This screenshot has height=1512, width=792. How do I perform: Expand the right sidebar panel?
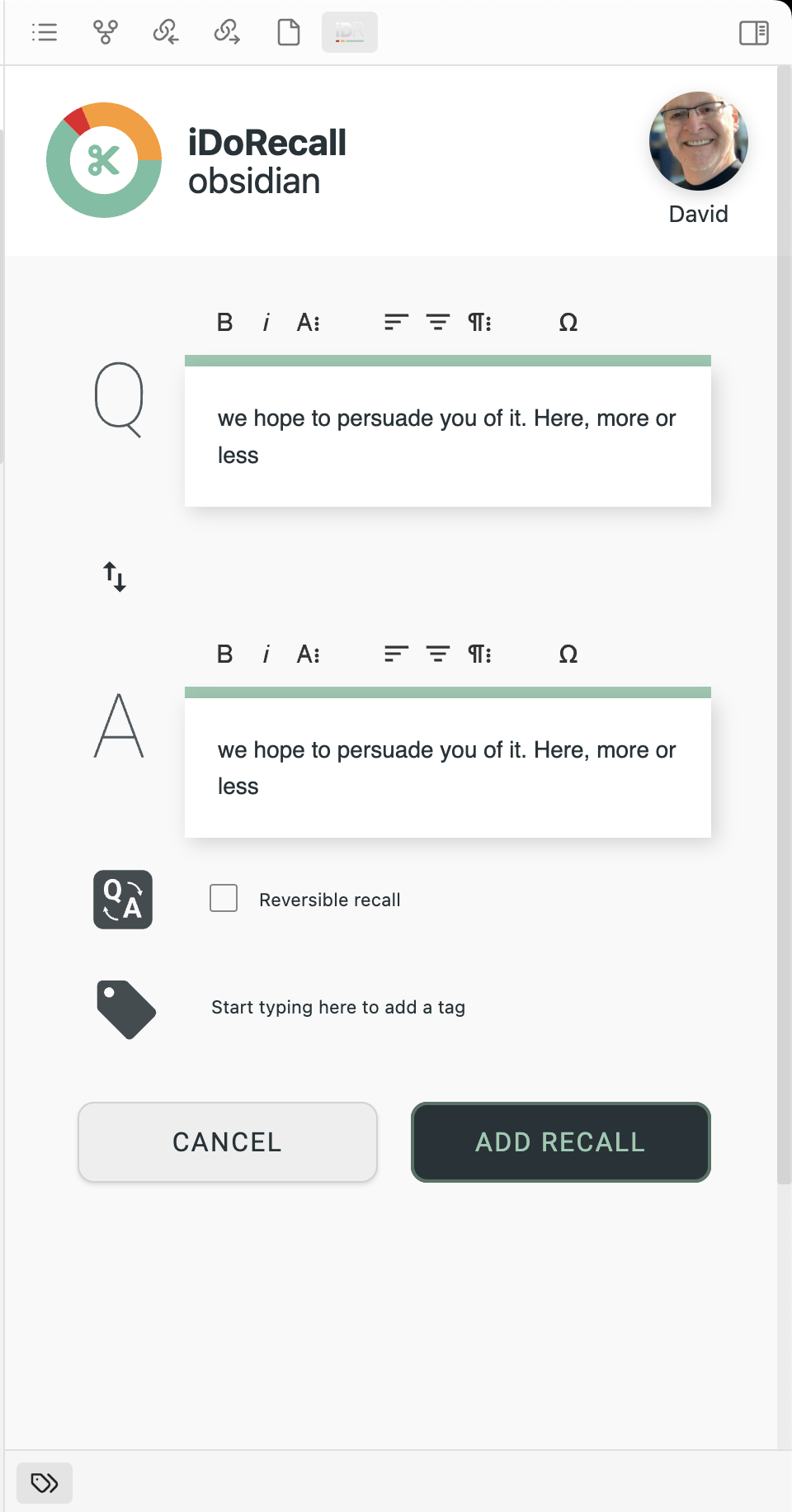tap(752, 33)
